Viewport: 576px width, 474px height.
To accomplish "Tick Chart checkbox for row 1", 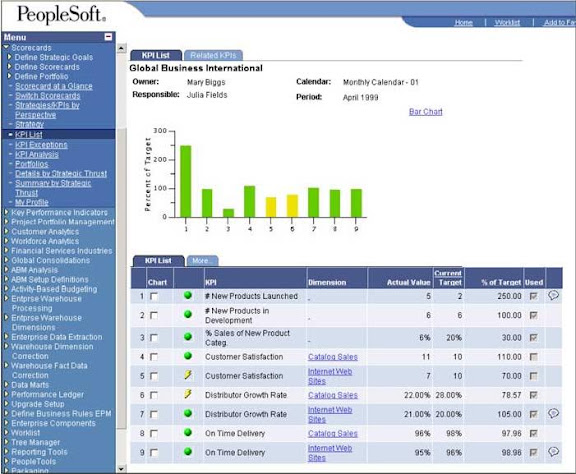I will point(154,297).
